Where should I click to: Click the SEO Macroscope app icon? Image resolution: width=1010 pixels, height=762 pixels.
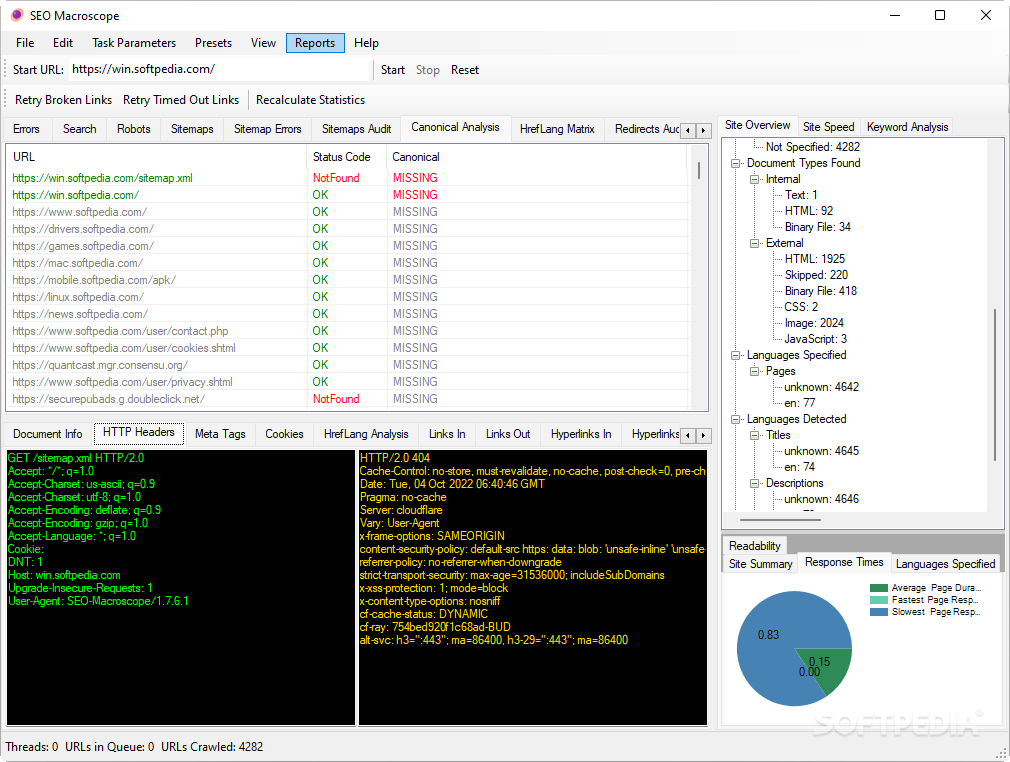coord(17,15)
